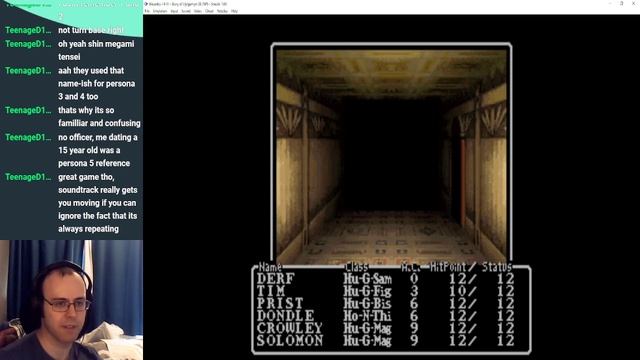
Task: Click username beside 'oh yeah shin megami' message
Action: 28,44
